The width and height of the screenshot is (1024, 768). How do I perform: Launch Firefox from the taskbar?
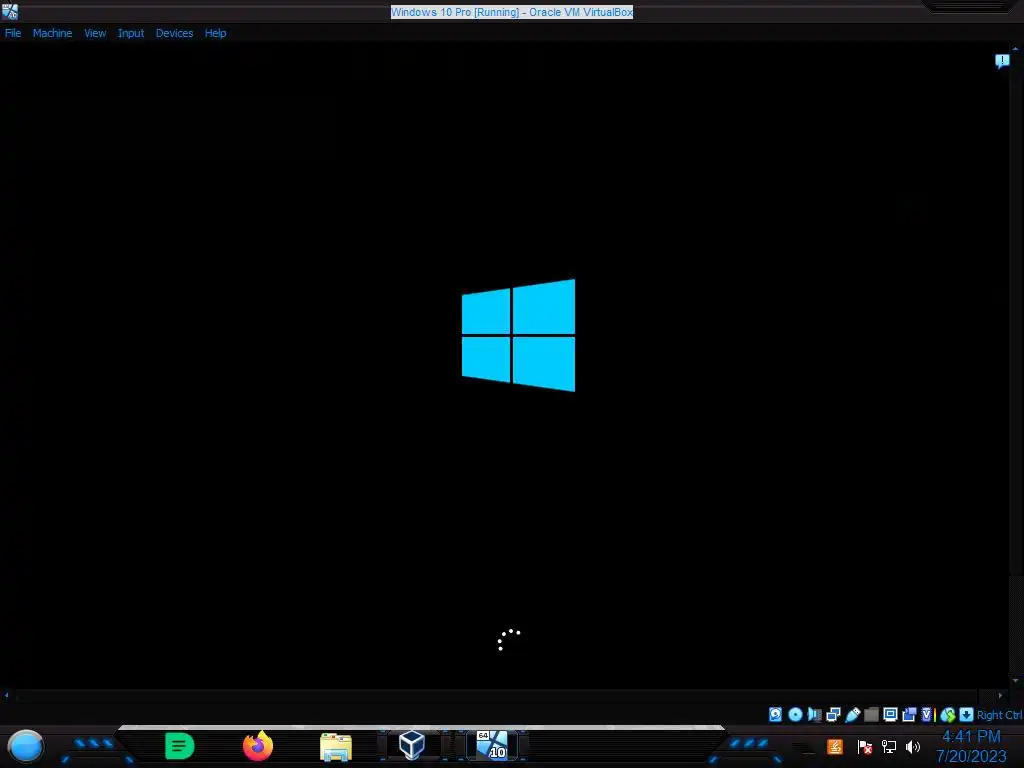(258, 746)
